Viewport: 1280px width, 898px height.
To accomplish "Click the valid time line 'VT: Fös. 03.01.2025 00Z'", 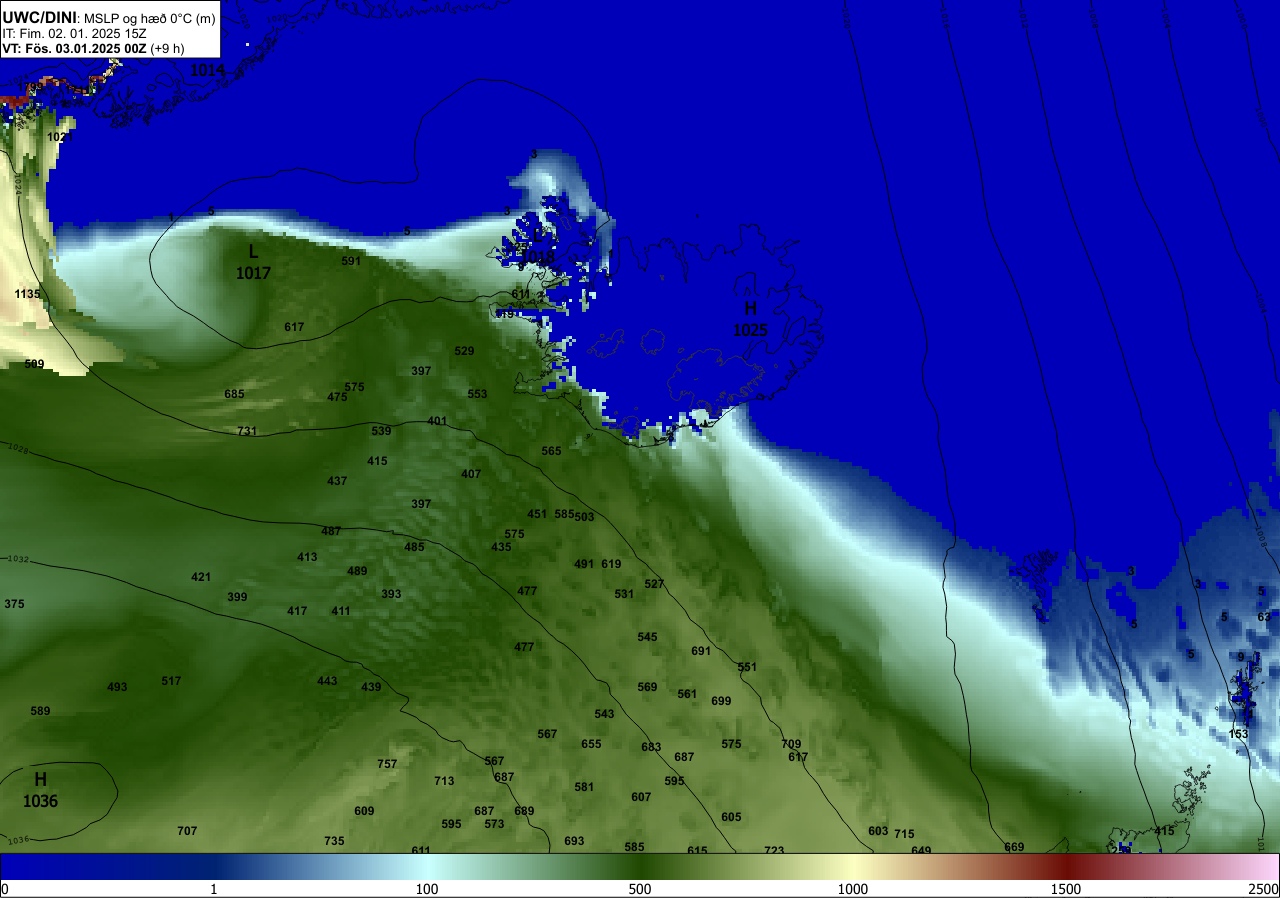I will (x=75, y=48).
